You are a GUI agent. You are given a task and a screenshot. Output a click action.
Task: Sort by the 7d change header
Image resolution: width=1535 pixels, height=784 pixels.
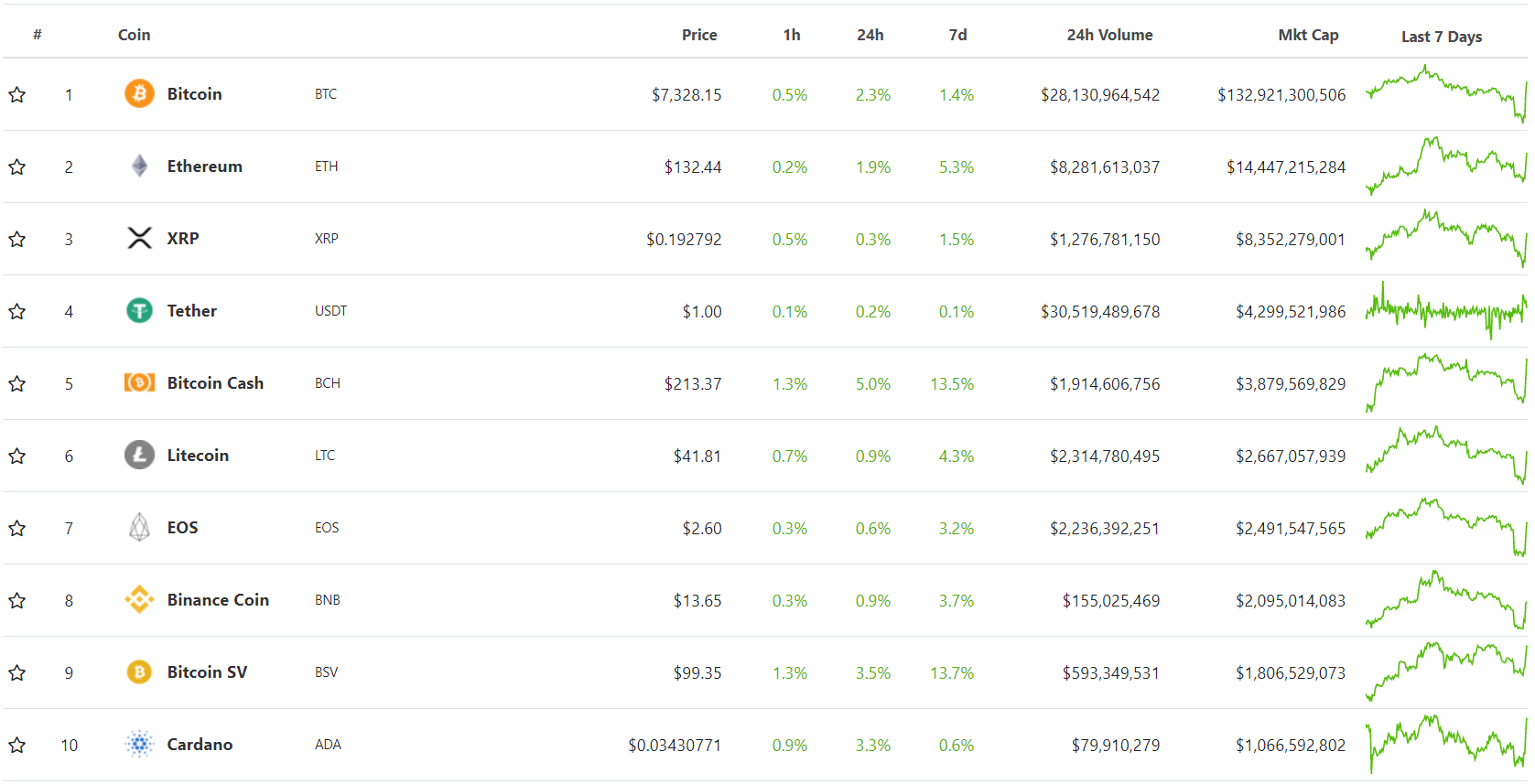pos(957,35)
